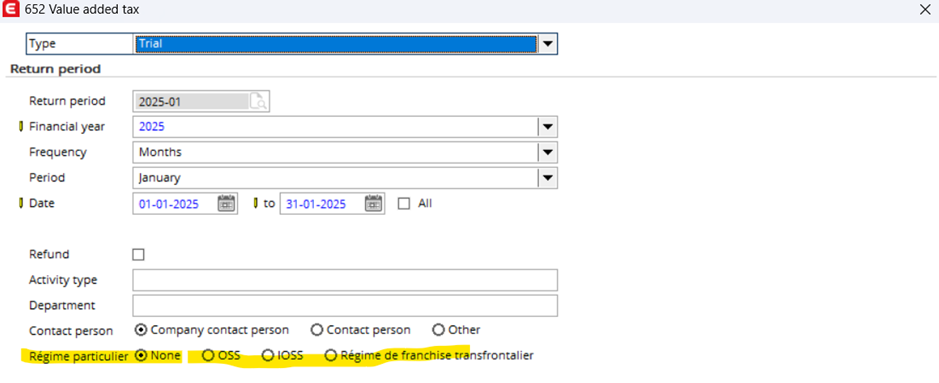Click the Activity type input field

coord(345,280)
